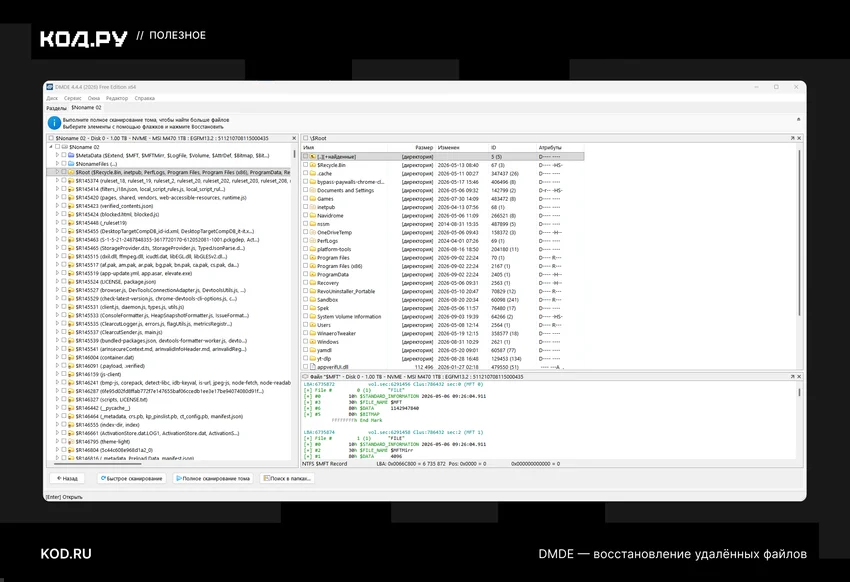The height and width of the screenshot is (582, 850).
Task: Tick the checkbox in the \$Root panel header
Action: click(x=306, y=138)
